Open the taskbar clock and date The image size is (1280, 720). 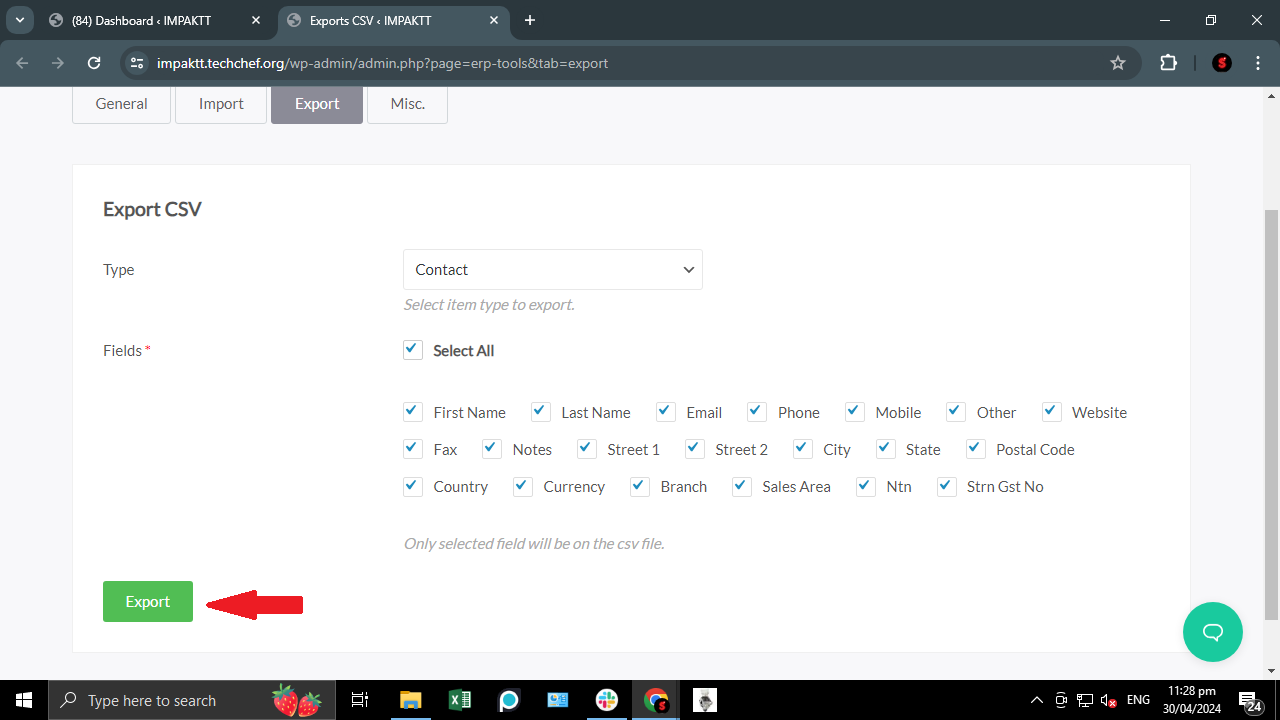[x=1192, y=700]
